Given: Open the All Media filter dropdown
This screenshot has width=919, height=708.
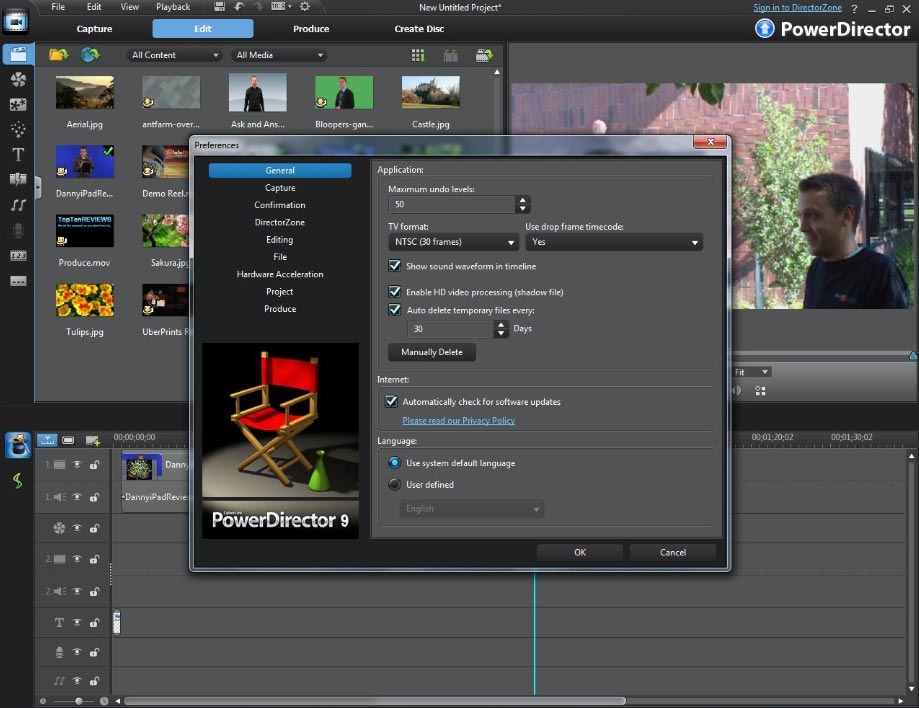Looking at the screenshot, I should (x=278, y=55).
